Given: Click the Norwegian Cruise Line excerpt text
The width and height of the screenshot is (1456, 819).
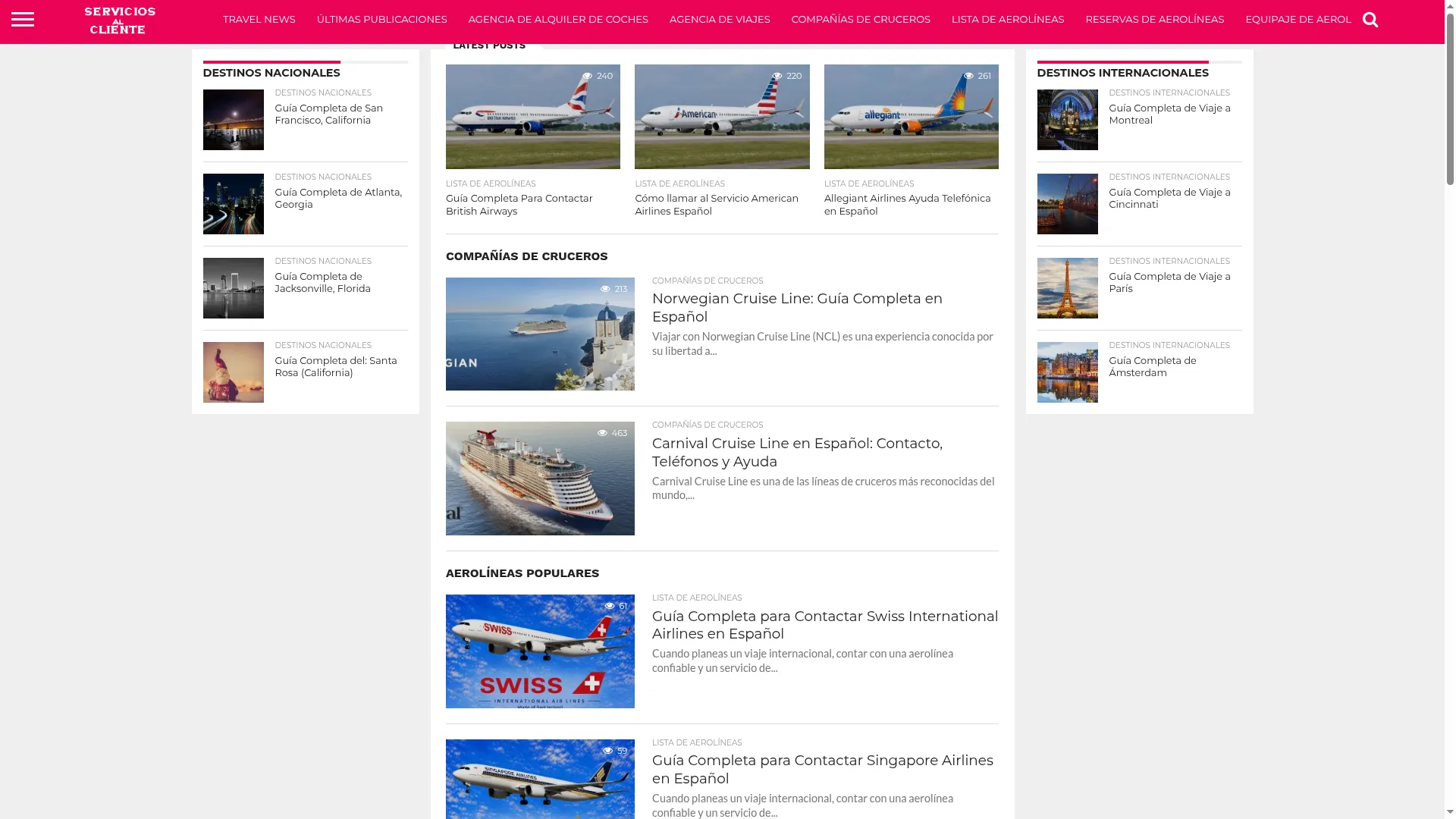Looking at the screenshot, I should (x=823, y=344).
